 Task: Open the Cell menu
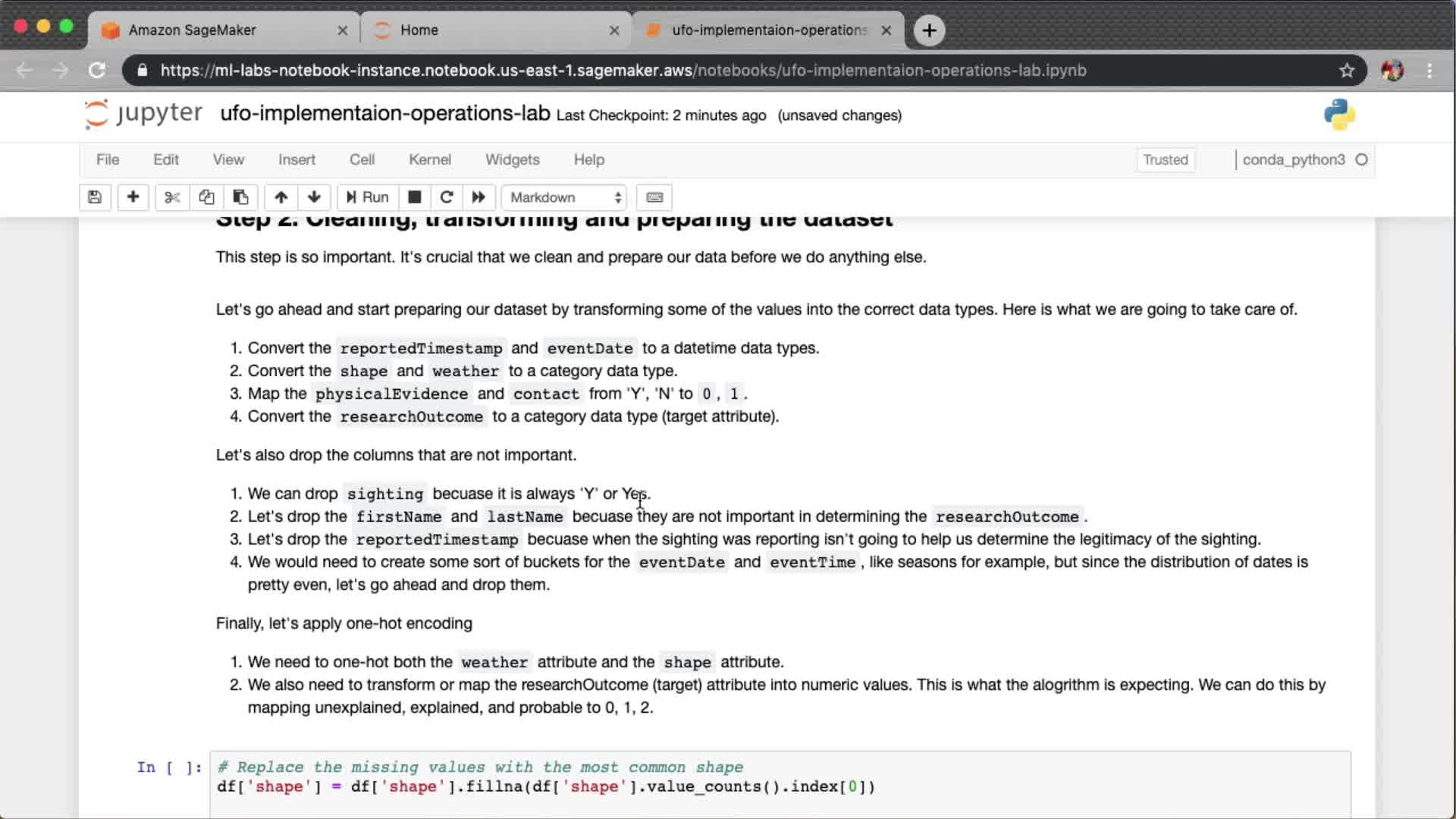pyautogui.click(x=362, y=159)
